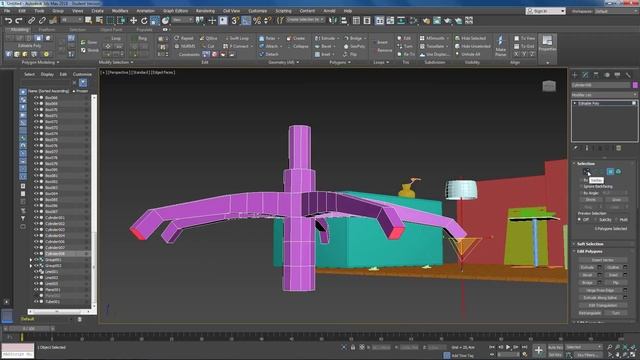The height and width of the screenshot is (360, 640).
Task: Open the Workspaces Default dropdown
Action: coord(617,11)
